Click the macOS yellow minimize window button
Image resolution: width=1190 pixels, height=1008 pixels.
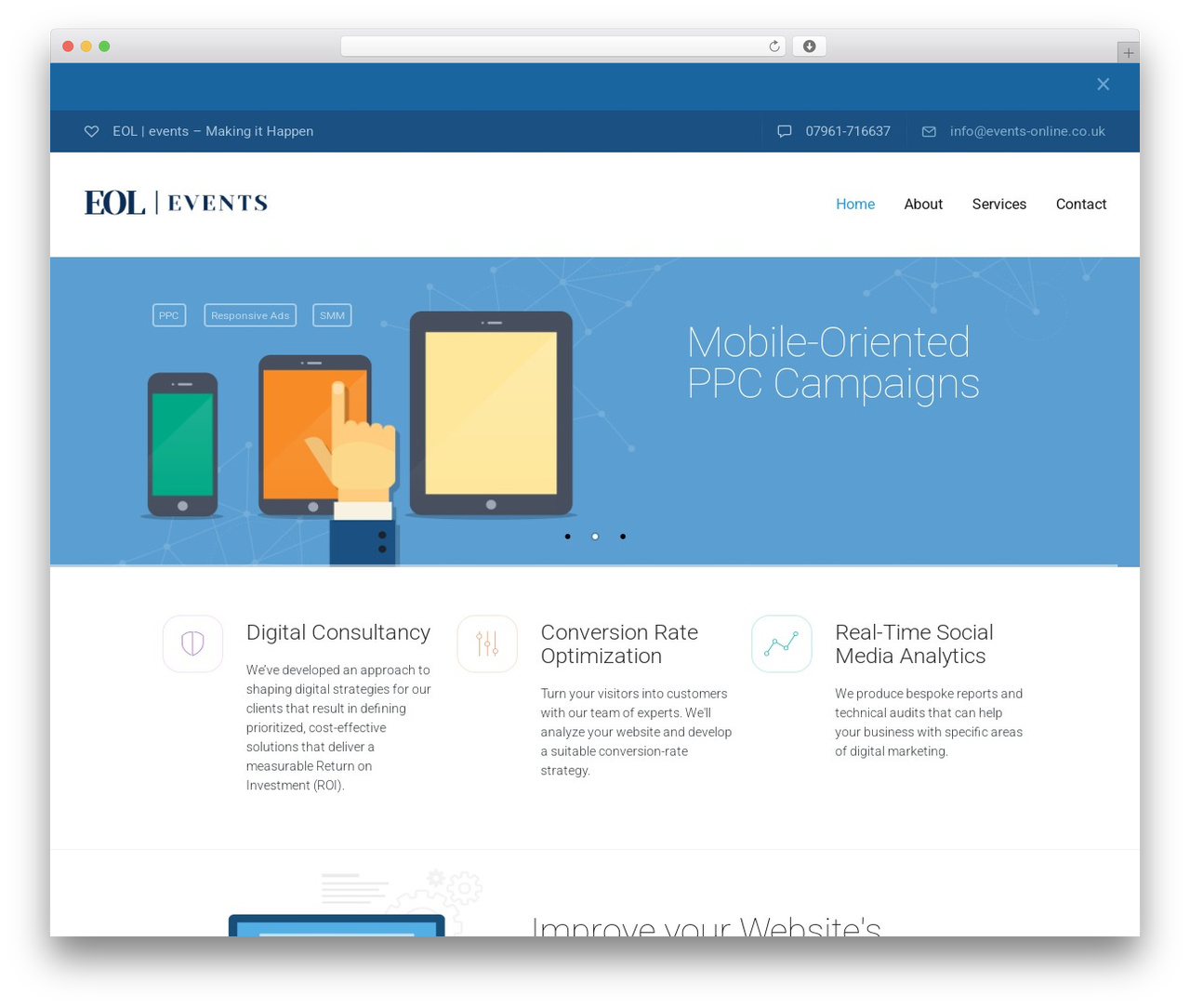[86, 46]
